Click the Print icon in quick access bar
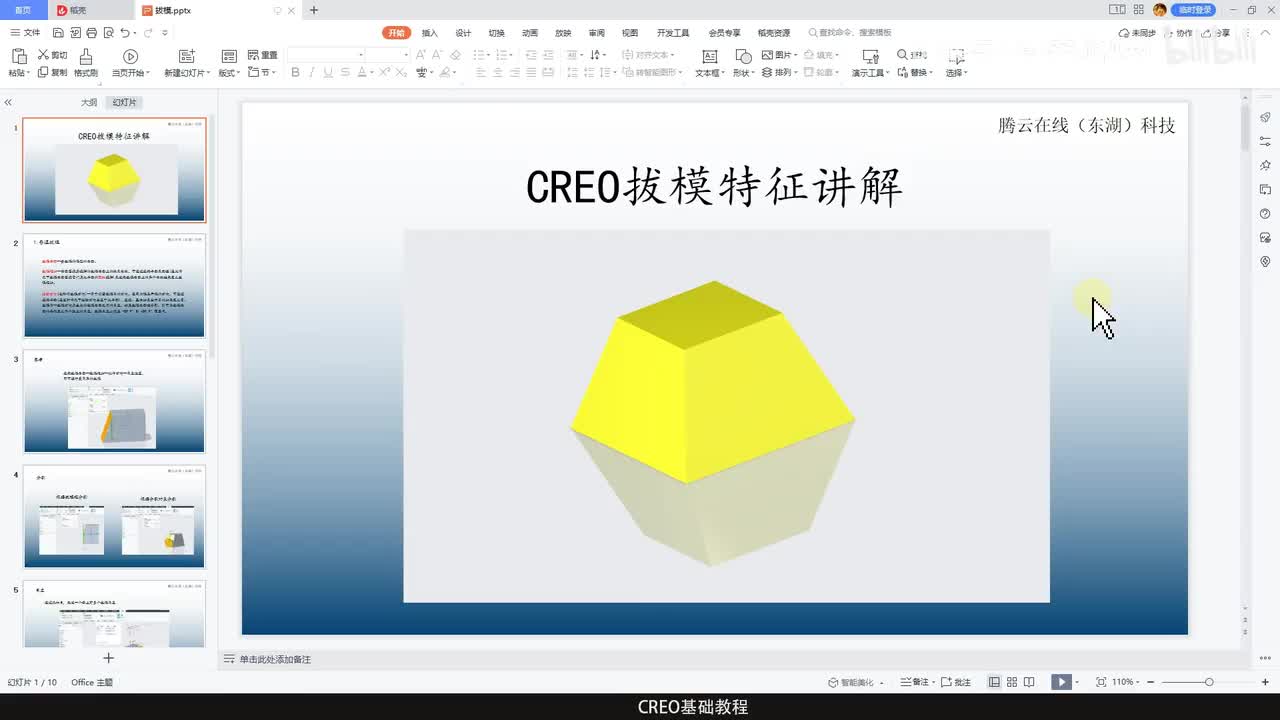Image resolution: width=1280 pixels, height=720 pixels. tap(91, 33)
